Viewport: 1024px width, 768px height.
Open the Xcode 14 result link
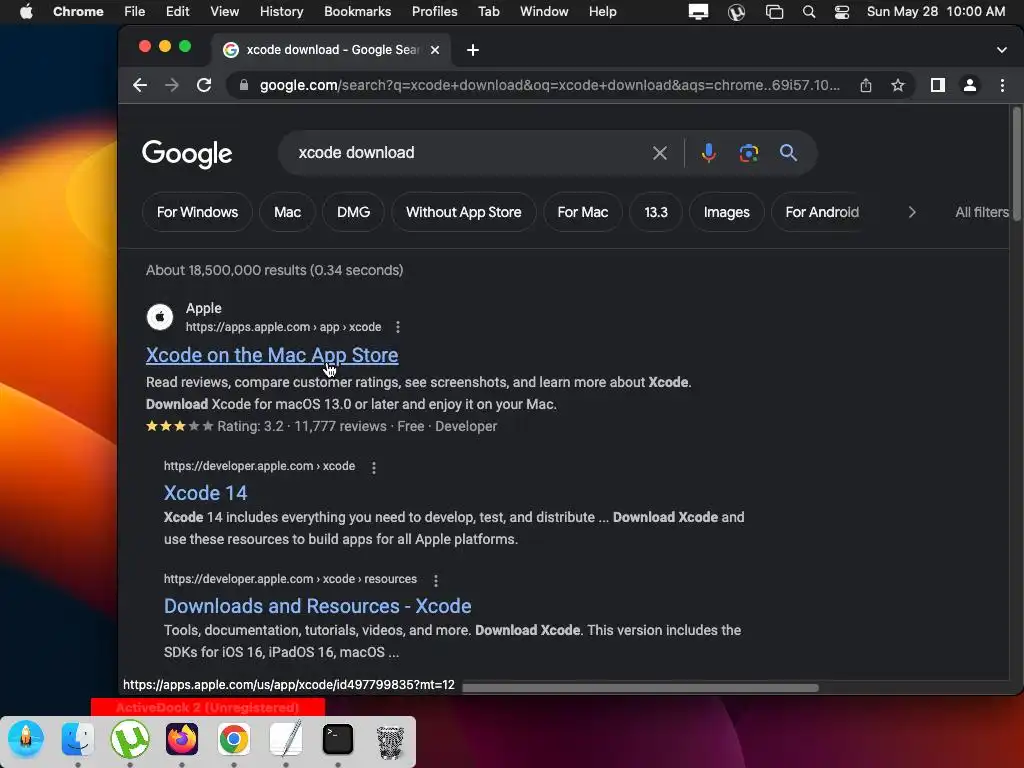[205, 493]
